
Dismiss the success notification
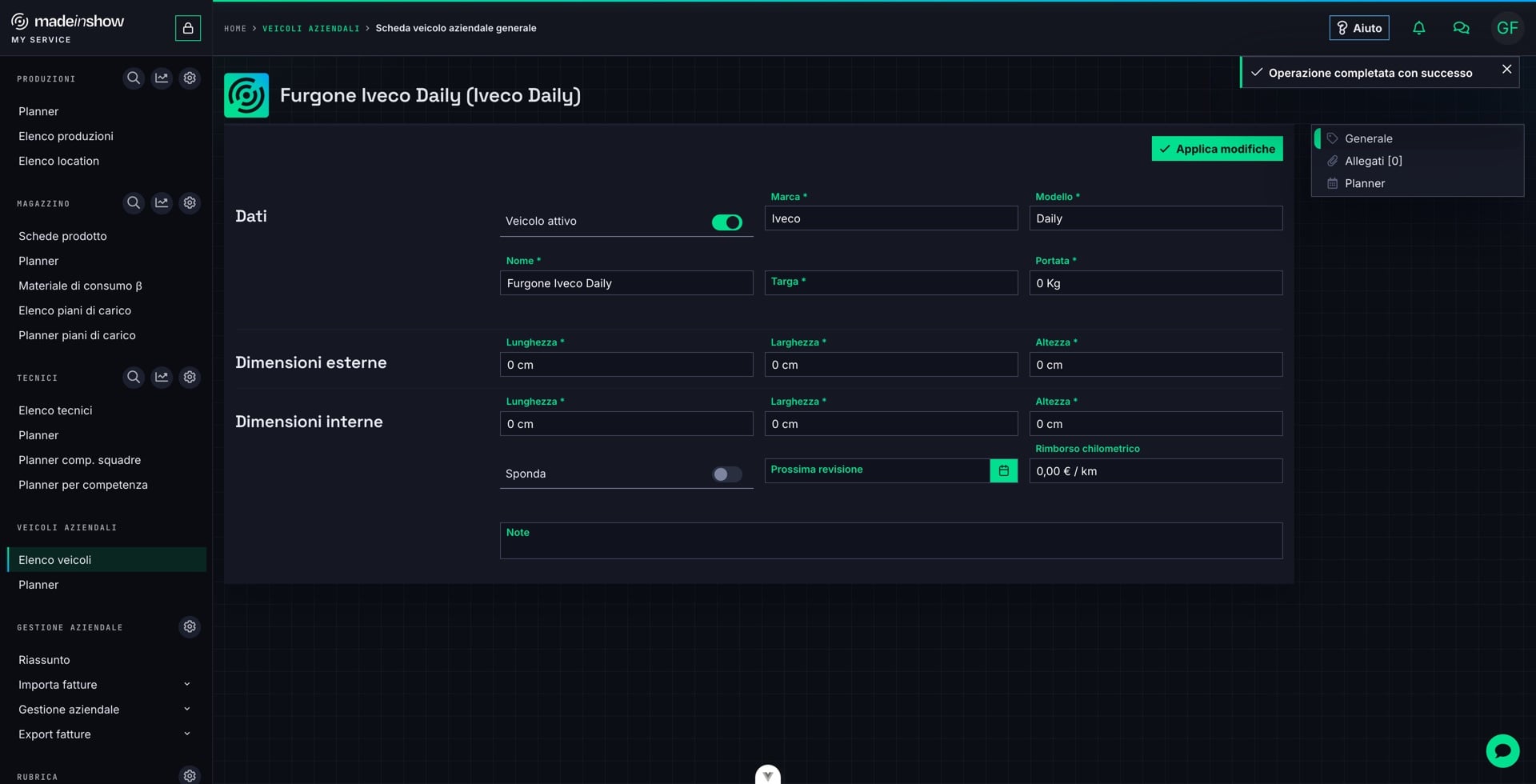pos(1506,70)
